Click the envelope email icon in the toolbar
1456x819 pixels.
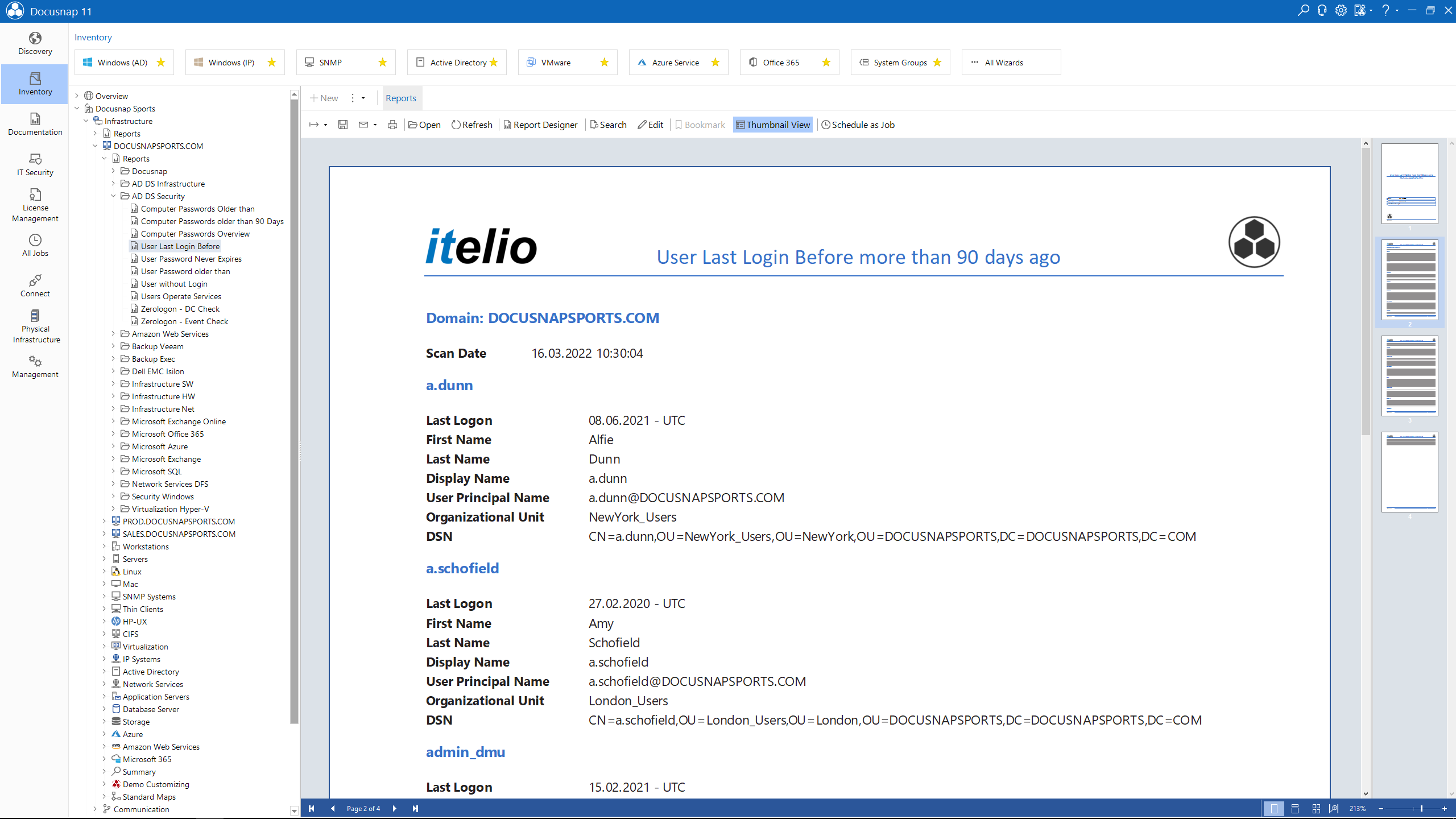(363, 125)
